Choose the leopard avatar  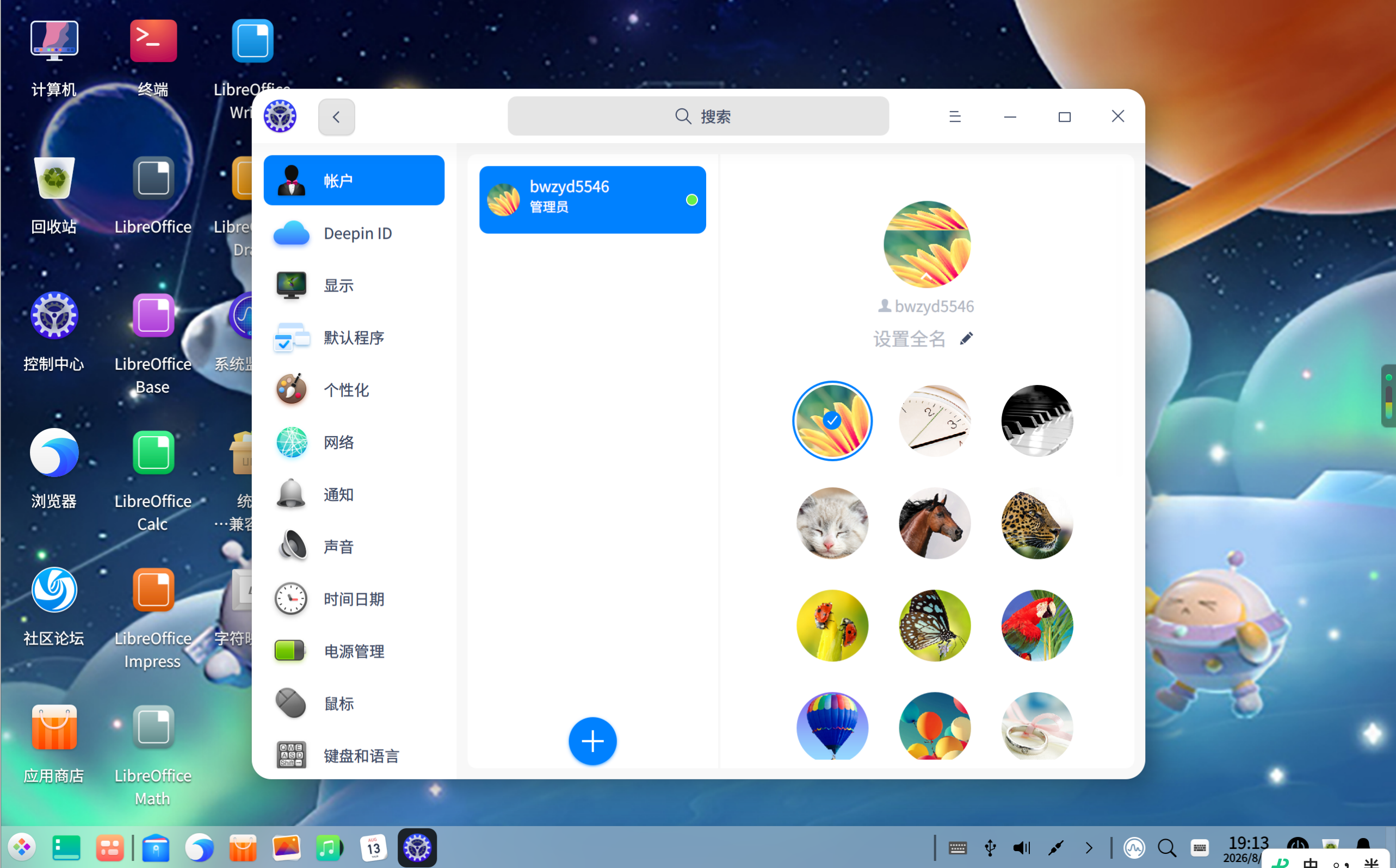[x=1037, y=523]
